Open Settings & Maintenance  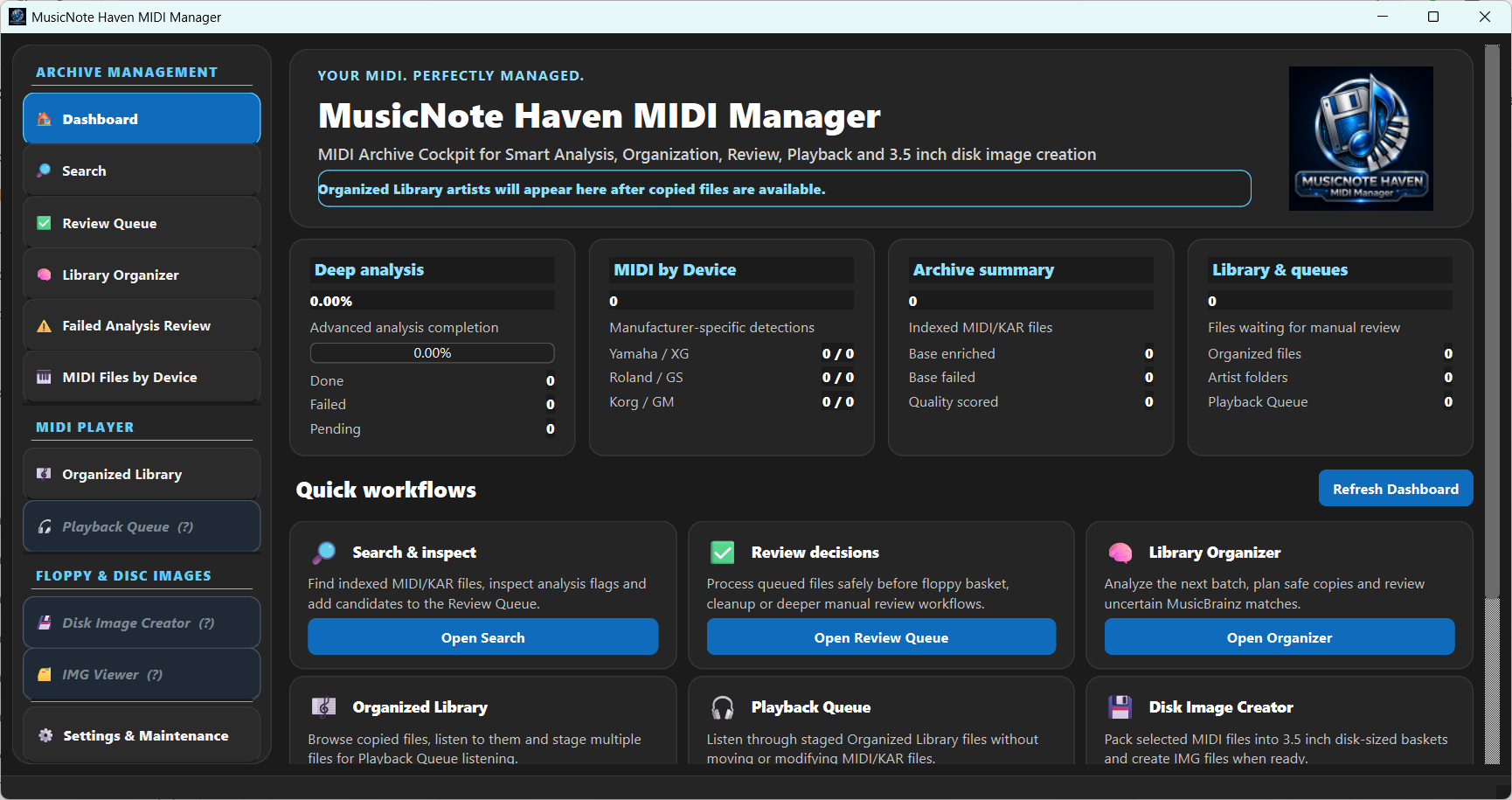(142, 735)
